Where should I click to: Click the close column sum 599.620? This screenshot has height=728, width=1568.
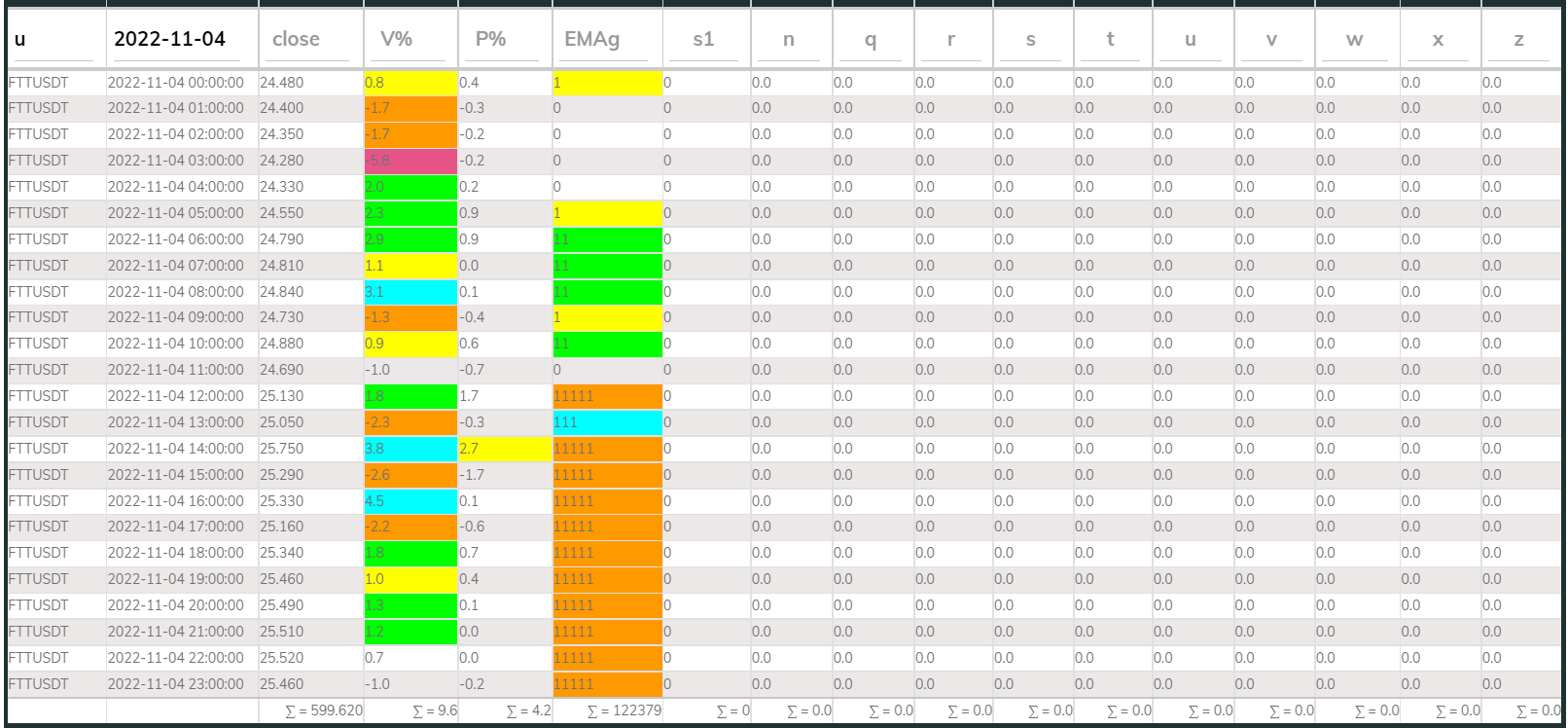323,710
